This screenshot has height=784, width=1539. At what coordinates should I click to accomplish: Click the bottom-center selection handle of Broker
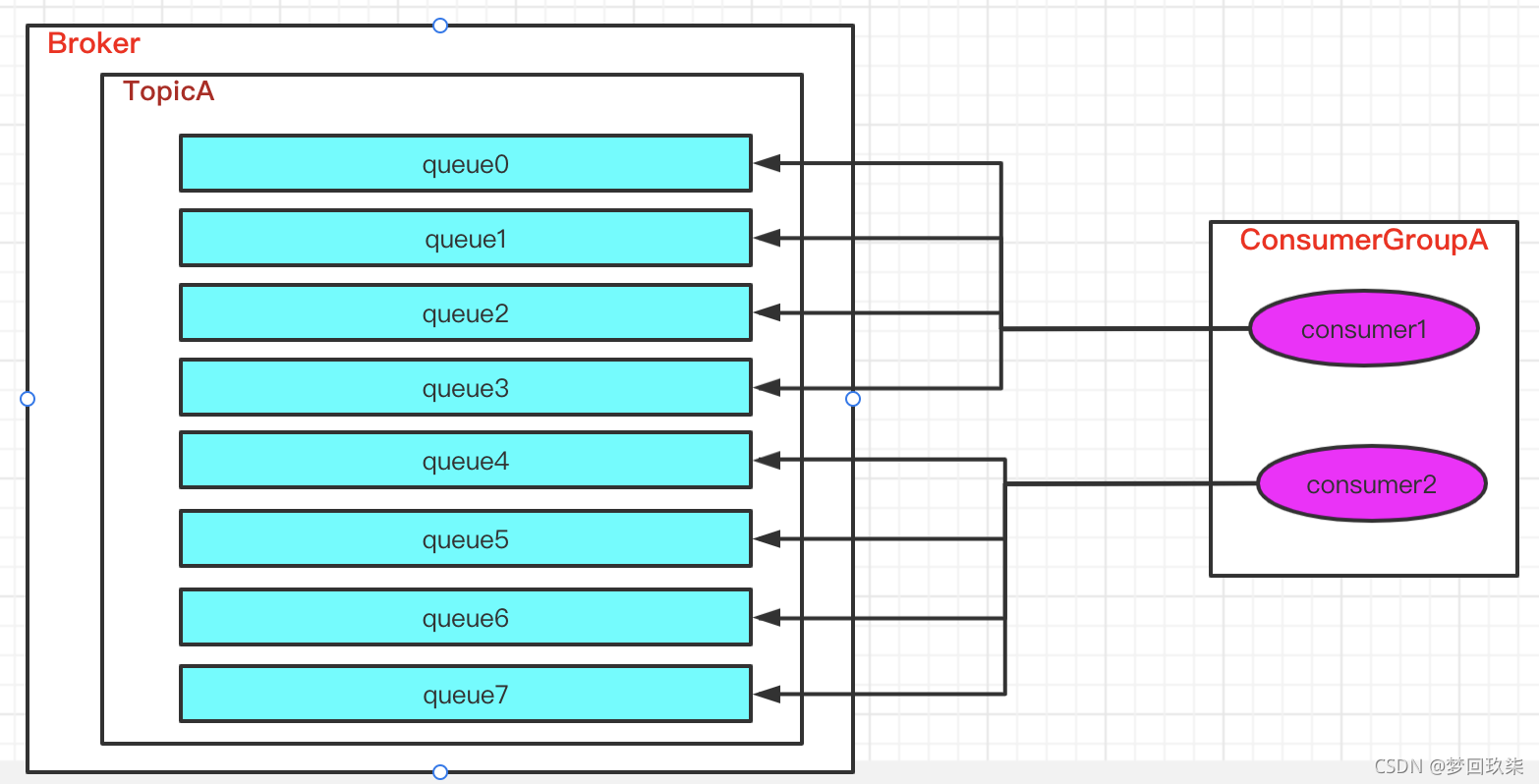pos(440,772)
